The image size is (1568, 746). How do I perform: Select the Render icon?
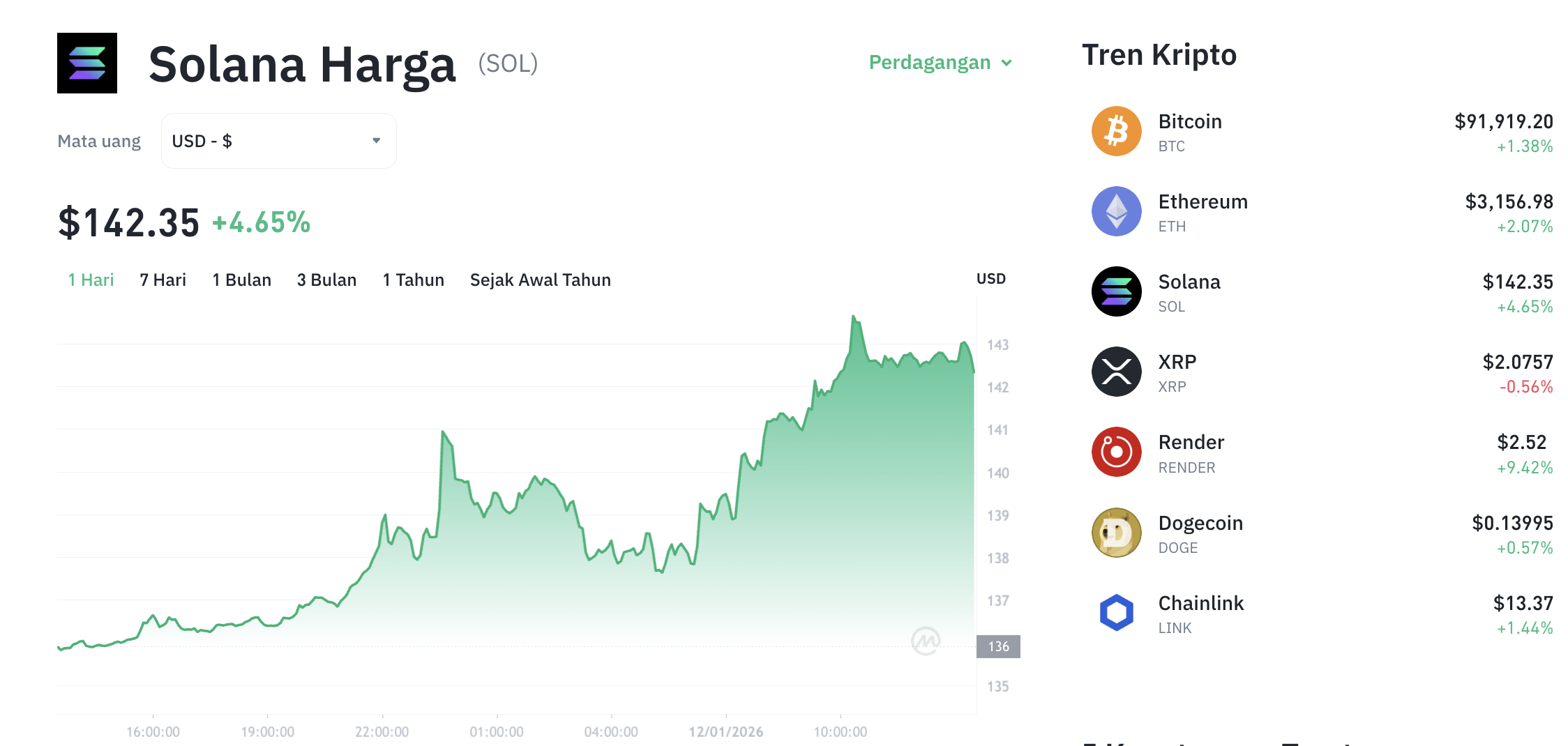1116,452
